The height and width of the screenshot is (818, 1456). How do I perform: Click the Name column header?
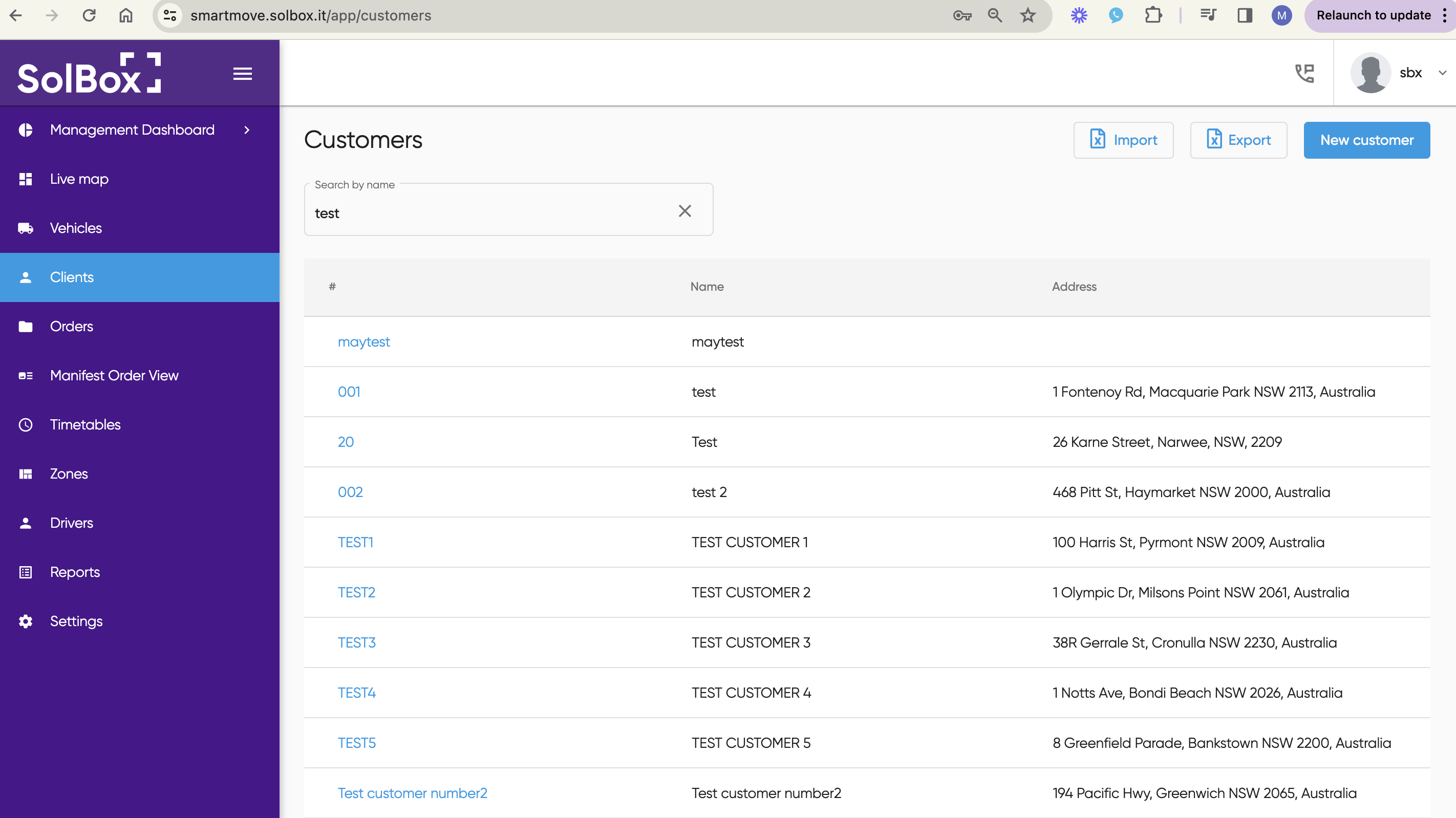click(x=706, y=287)
